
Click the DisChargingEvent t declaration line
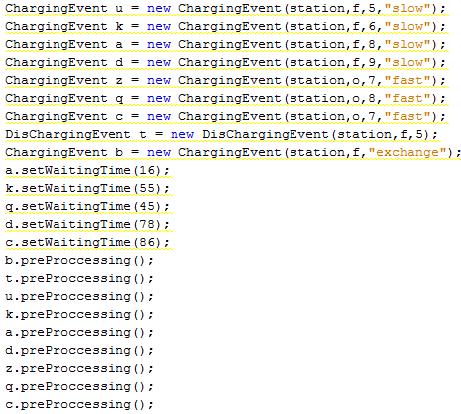click(x=221, y=135)
